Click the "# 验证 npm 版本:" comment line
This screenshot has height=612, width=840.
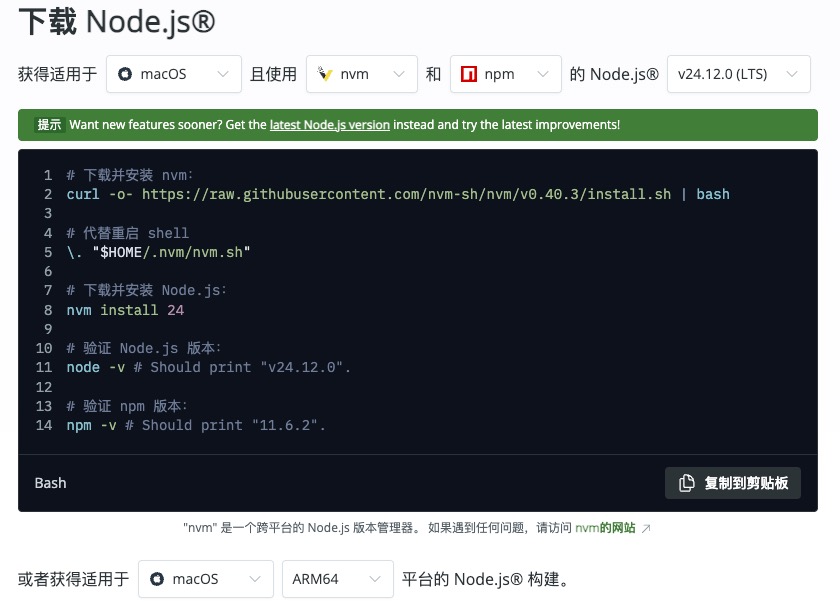click(x=127, y=406)
